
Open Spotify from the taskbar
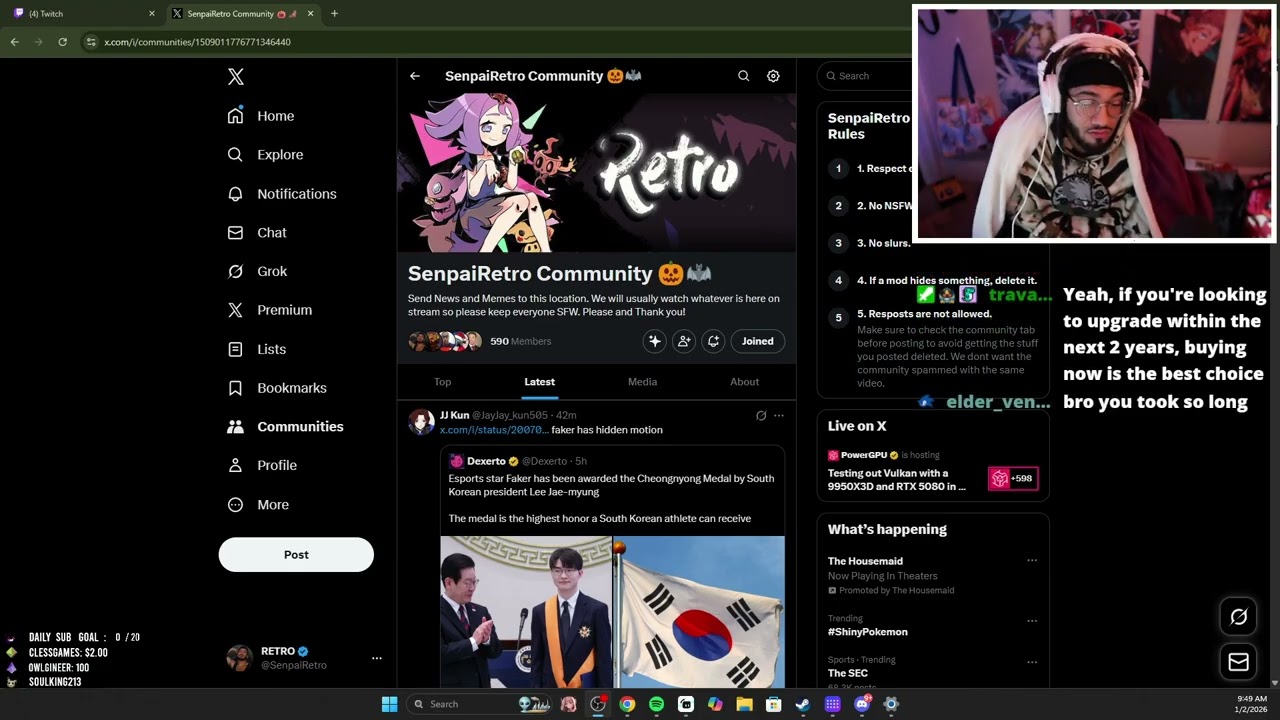pos(656,704)
